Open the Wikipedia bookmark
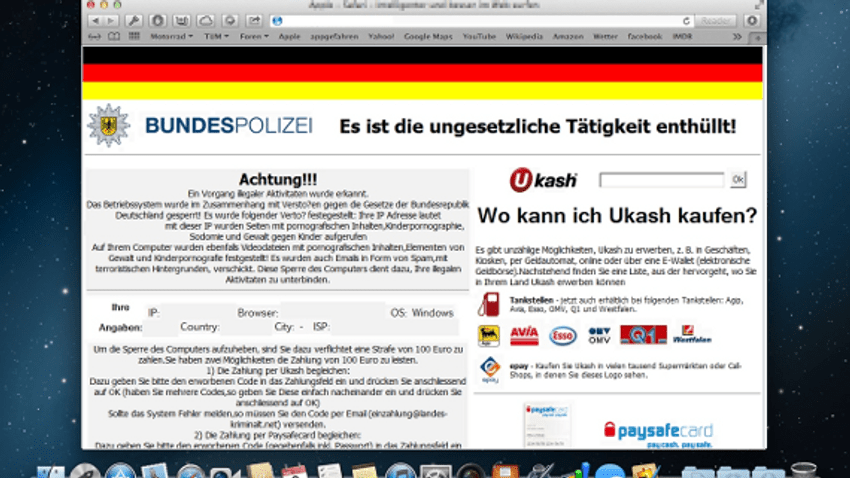850x478 pixels. click(x=524, y=36)
